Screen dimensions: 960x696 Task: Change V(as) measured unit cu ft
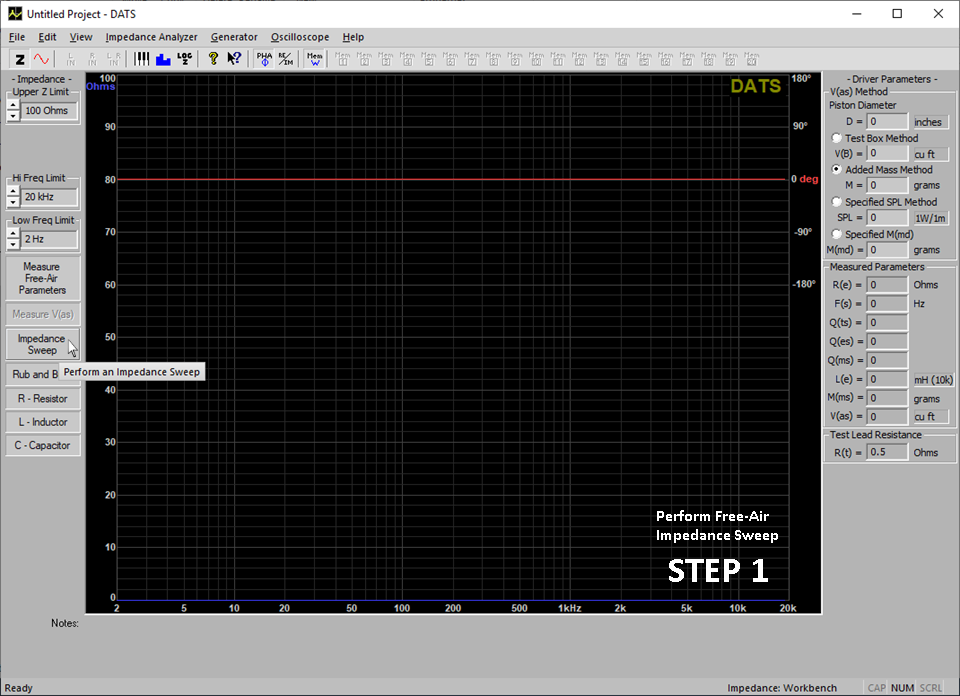930,416
